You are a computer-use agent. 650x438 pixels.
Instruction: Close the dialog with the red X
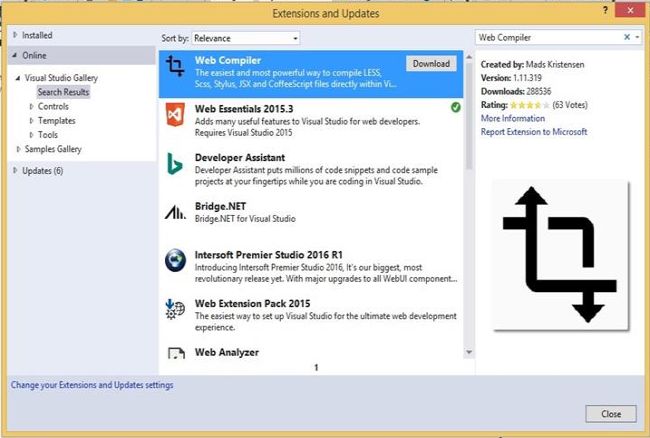pyautogui.click(x=630, y=10)
